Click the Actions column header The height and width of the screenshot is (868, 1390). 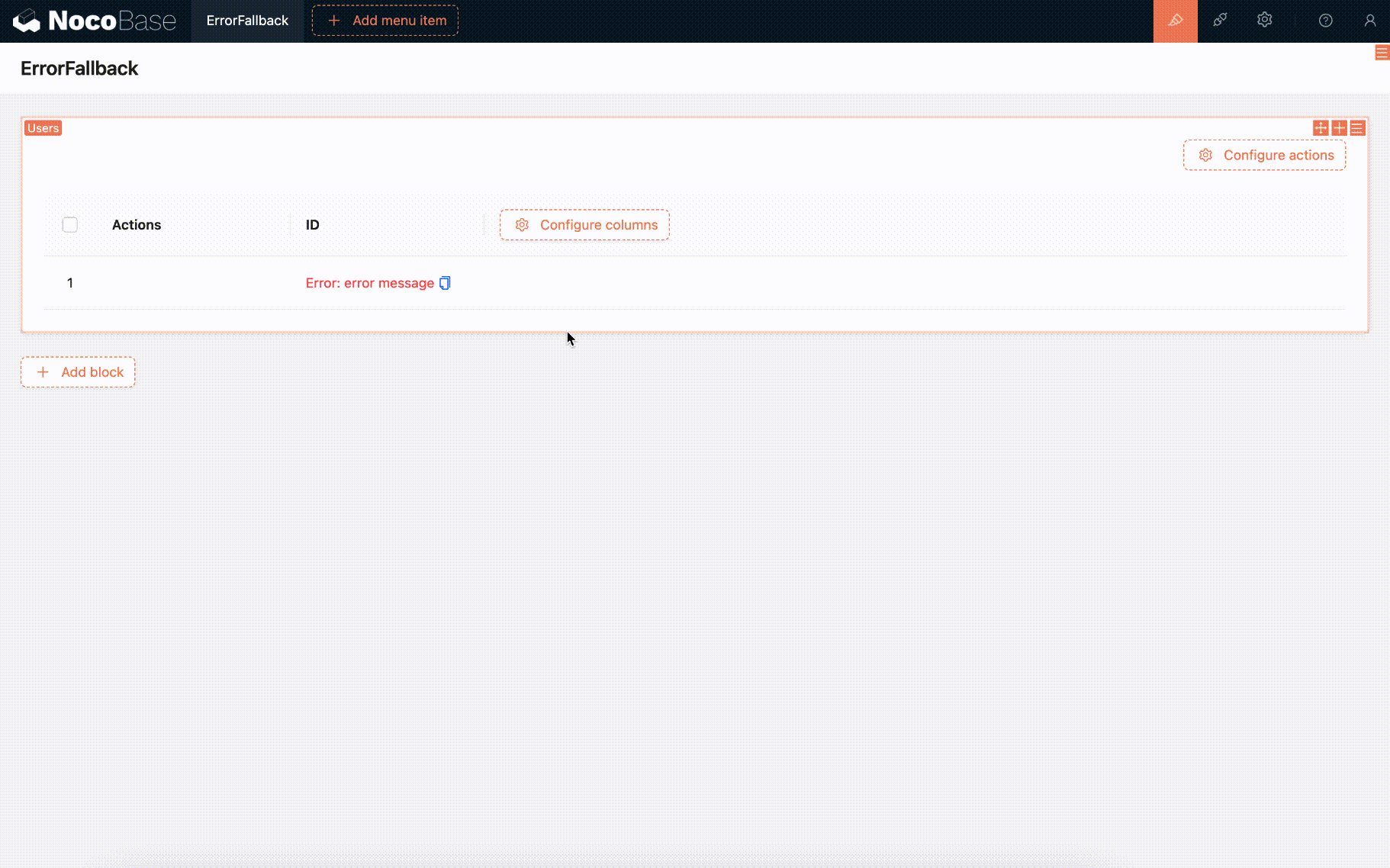pos(137,225)
